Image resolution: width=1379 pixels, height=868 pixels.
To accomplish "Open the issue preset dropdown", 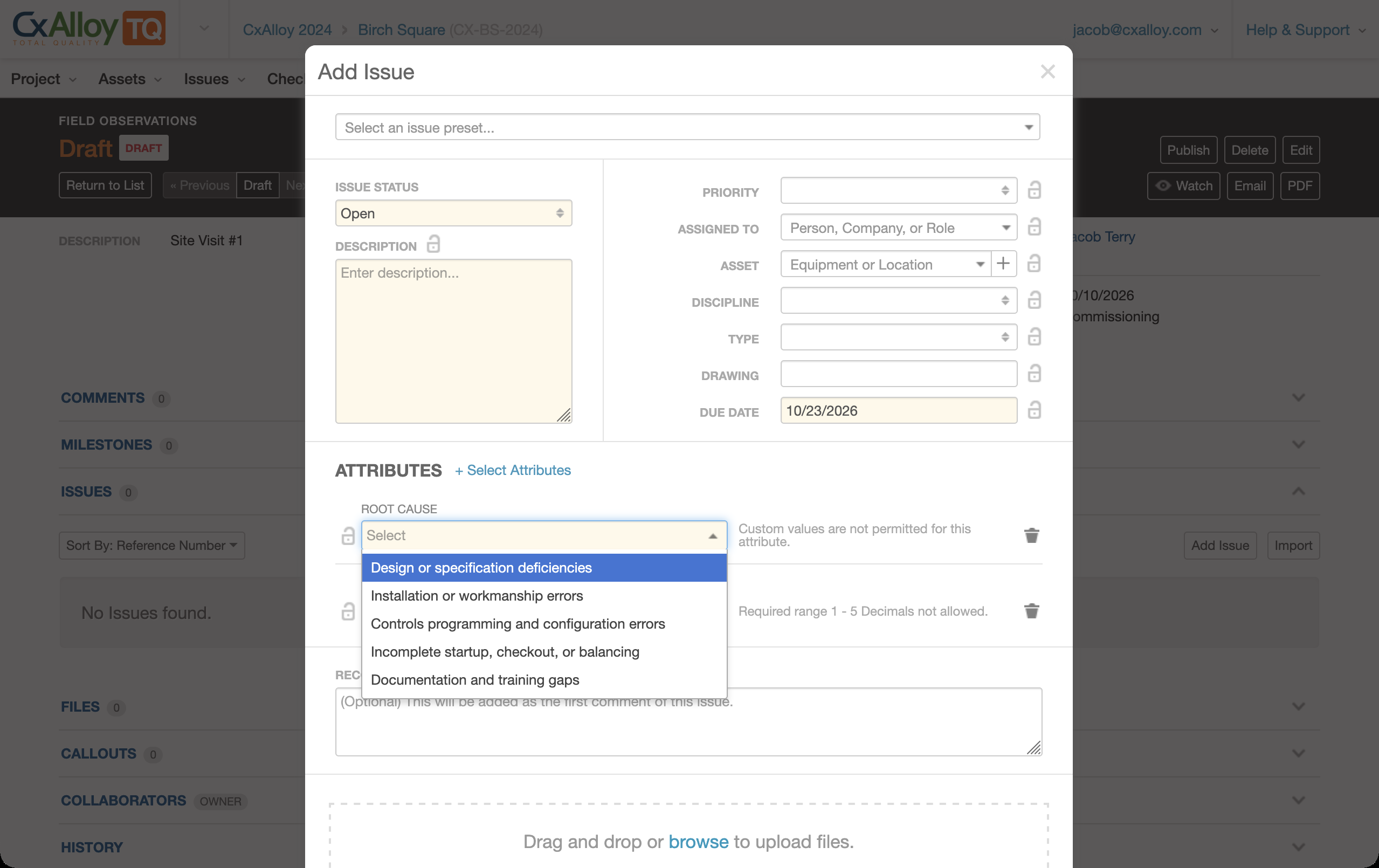I will click(x=687, y=127).
